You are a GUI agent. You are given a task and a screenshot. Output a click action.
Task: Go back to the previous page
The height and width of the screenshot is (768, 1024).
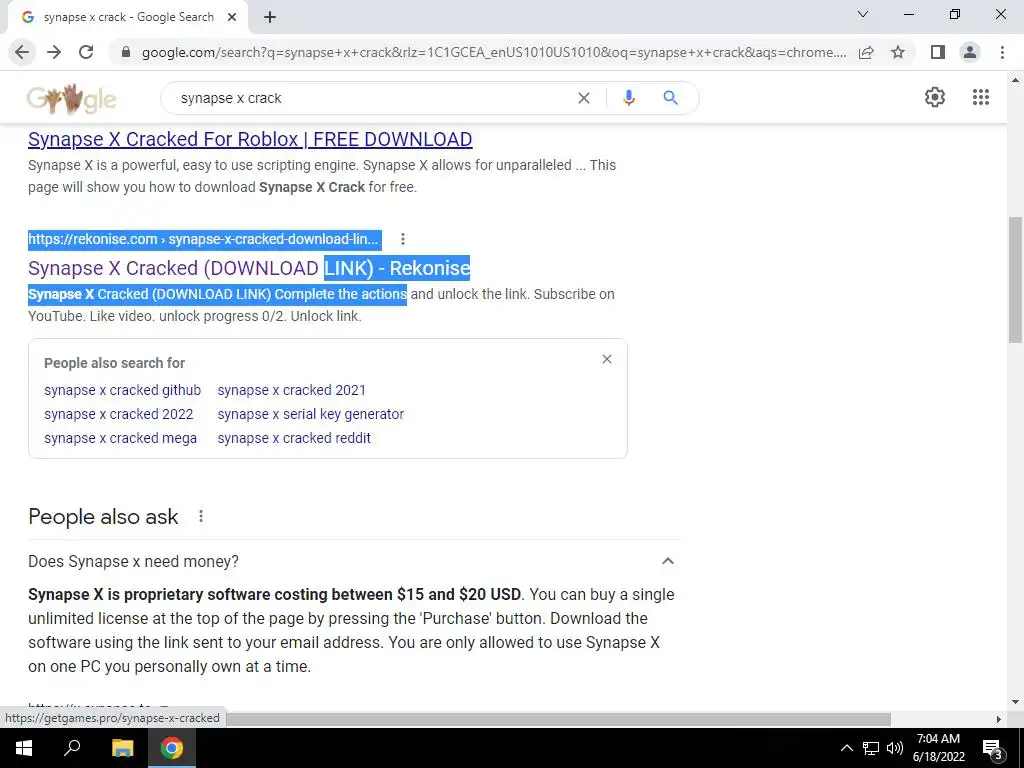click(22, 52)
